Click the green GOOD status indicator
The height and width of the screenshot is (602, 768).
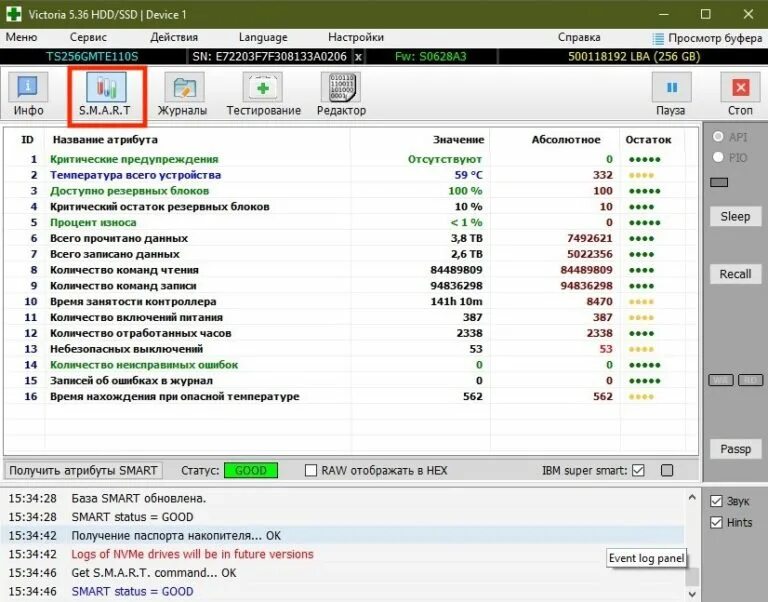point(251,470)
